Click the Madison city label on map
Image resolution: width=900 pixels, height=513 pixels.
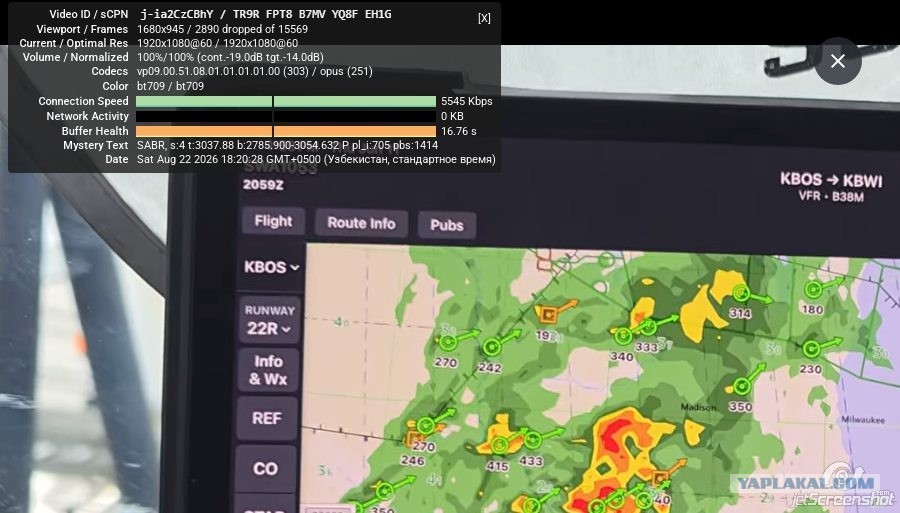coord(698,407)
